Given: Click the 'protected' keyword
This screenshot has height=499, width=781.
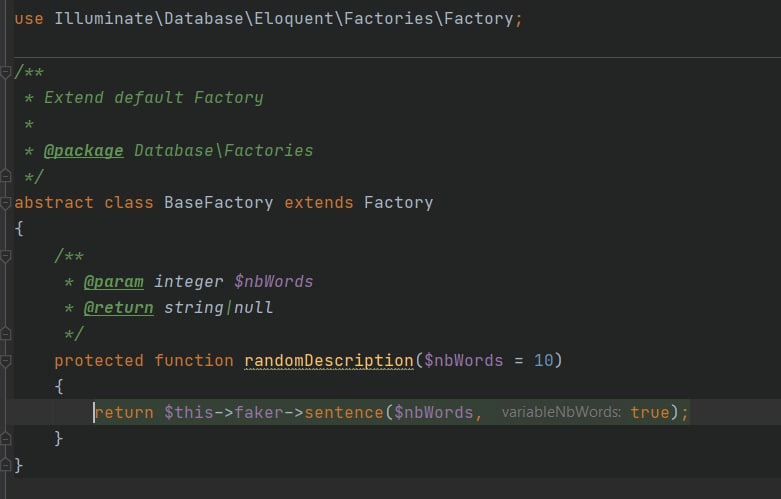Looking at the screenshot, I should 99,360.
